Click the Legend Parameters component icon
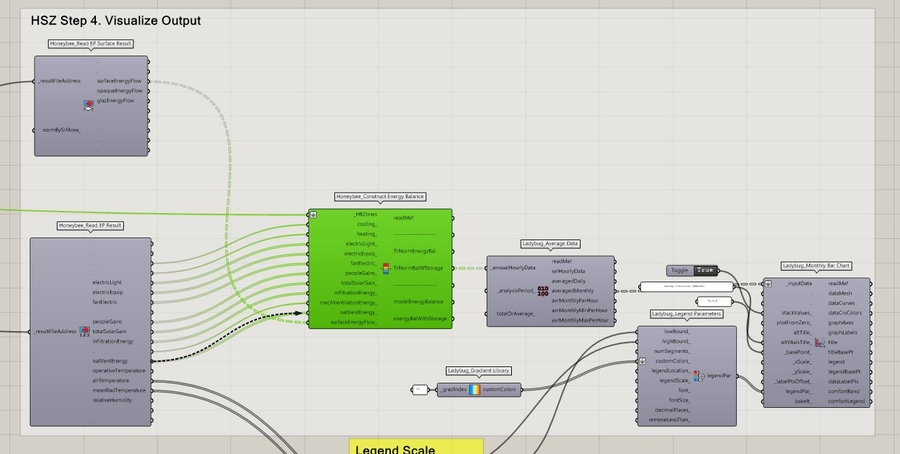The height and width of the screenshot is (454, 900). (x=699, y=376)
